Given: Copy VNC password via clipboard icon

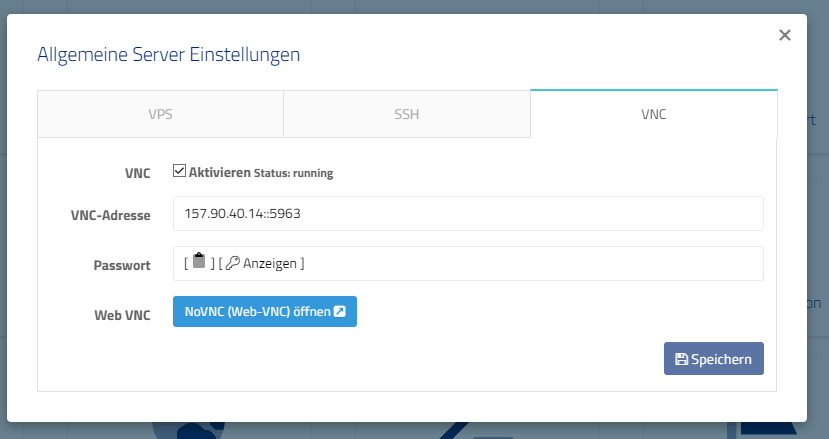Looking at the screenshot, I should pyautogui.click(x=199, y=261).
